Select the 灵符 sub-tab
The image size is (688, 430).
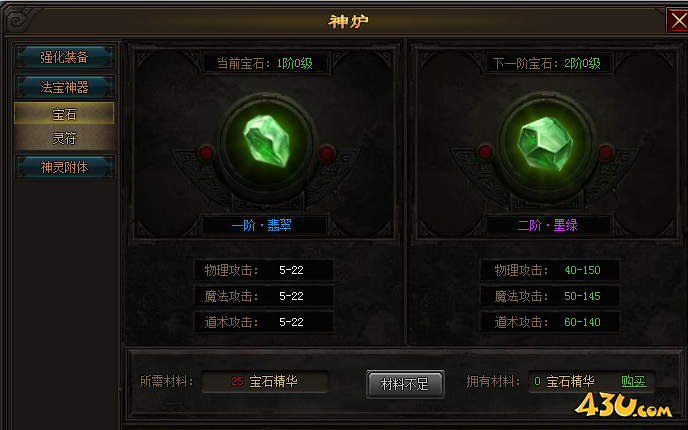pos(64,138)
